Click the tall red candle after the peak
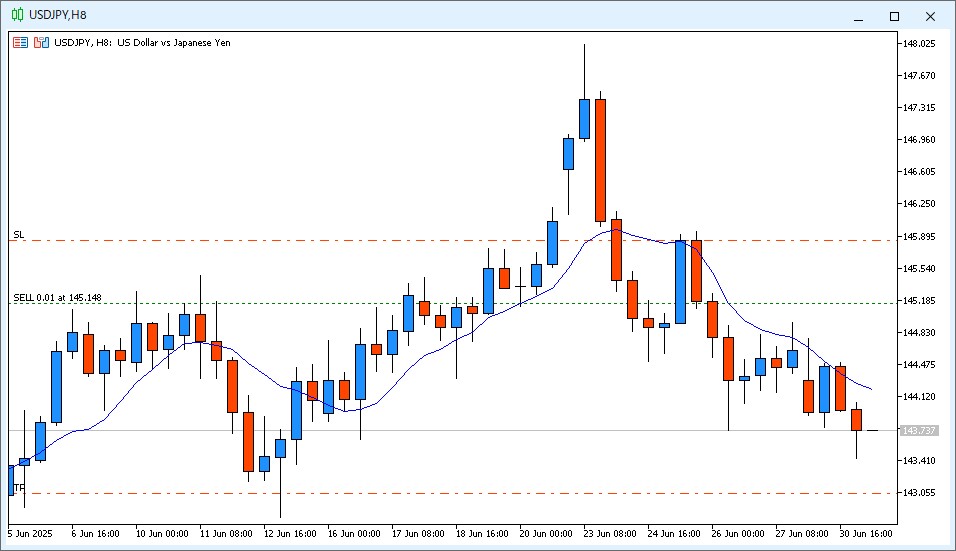 [601, 160]
